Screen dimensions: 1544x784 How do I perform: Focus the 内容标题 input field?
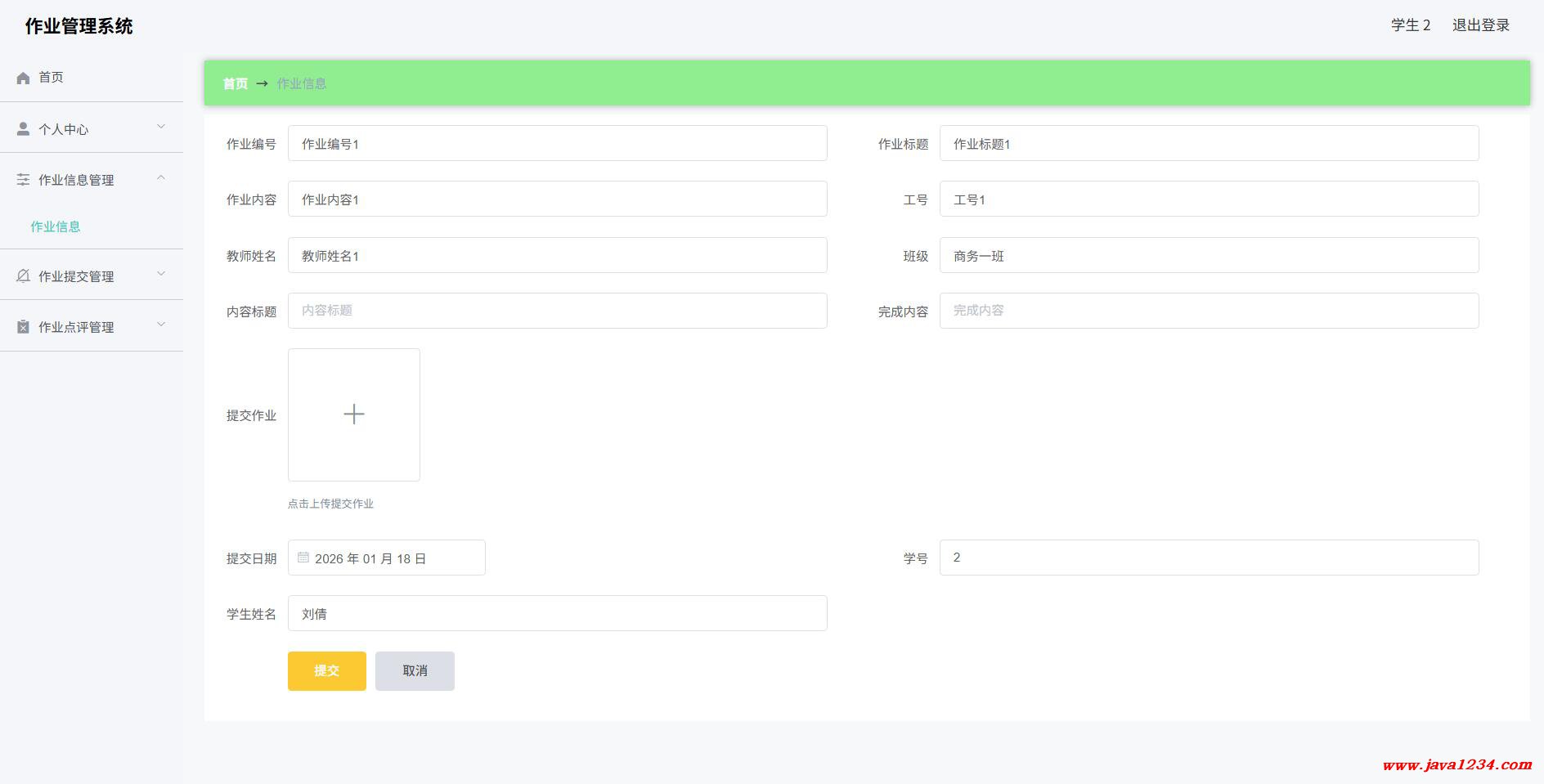[x=557, y=311]
